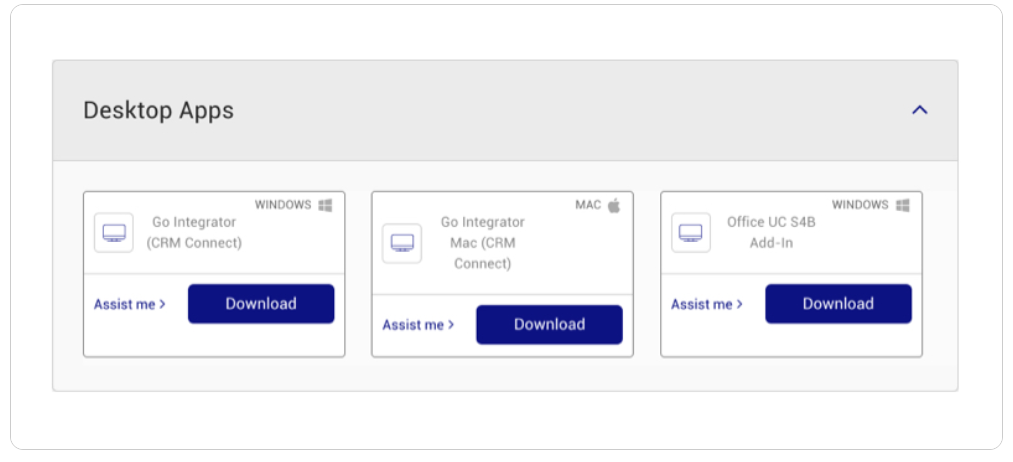Screen dimensions: 1013x462
Task: Collapse the Desktop Apps section chevron
Action: (x=919, y=110)
